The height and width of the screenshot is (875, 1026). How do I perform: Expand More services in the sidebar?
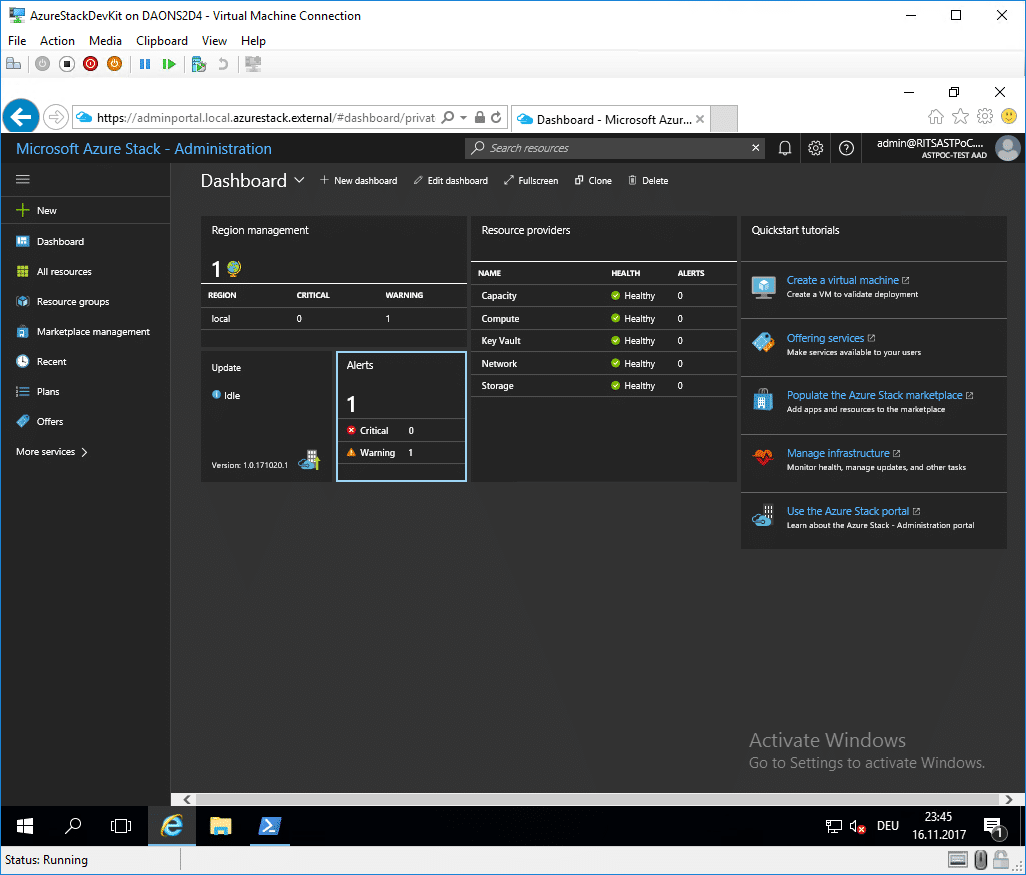coord(52,452)
